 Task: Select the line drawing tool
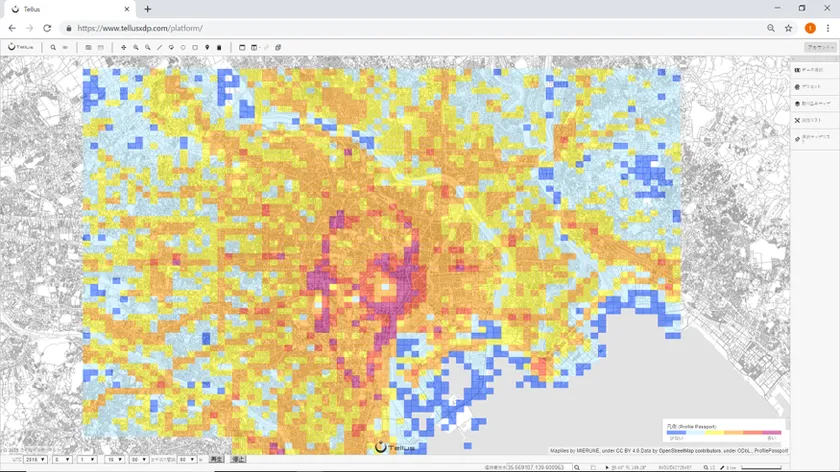click(x=159, y=47)
